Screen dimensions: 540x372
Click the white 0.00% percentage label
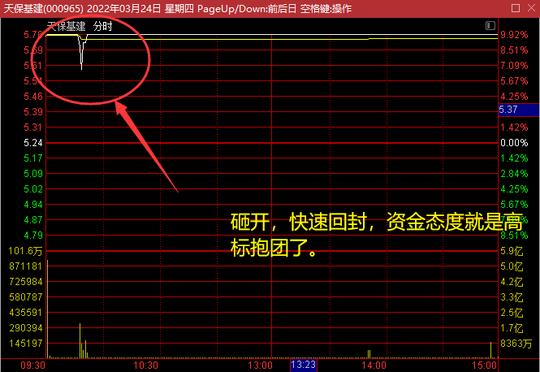(514, 143)
